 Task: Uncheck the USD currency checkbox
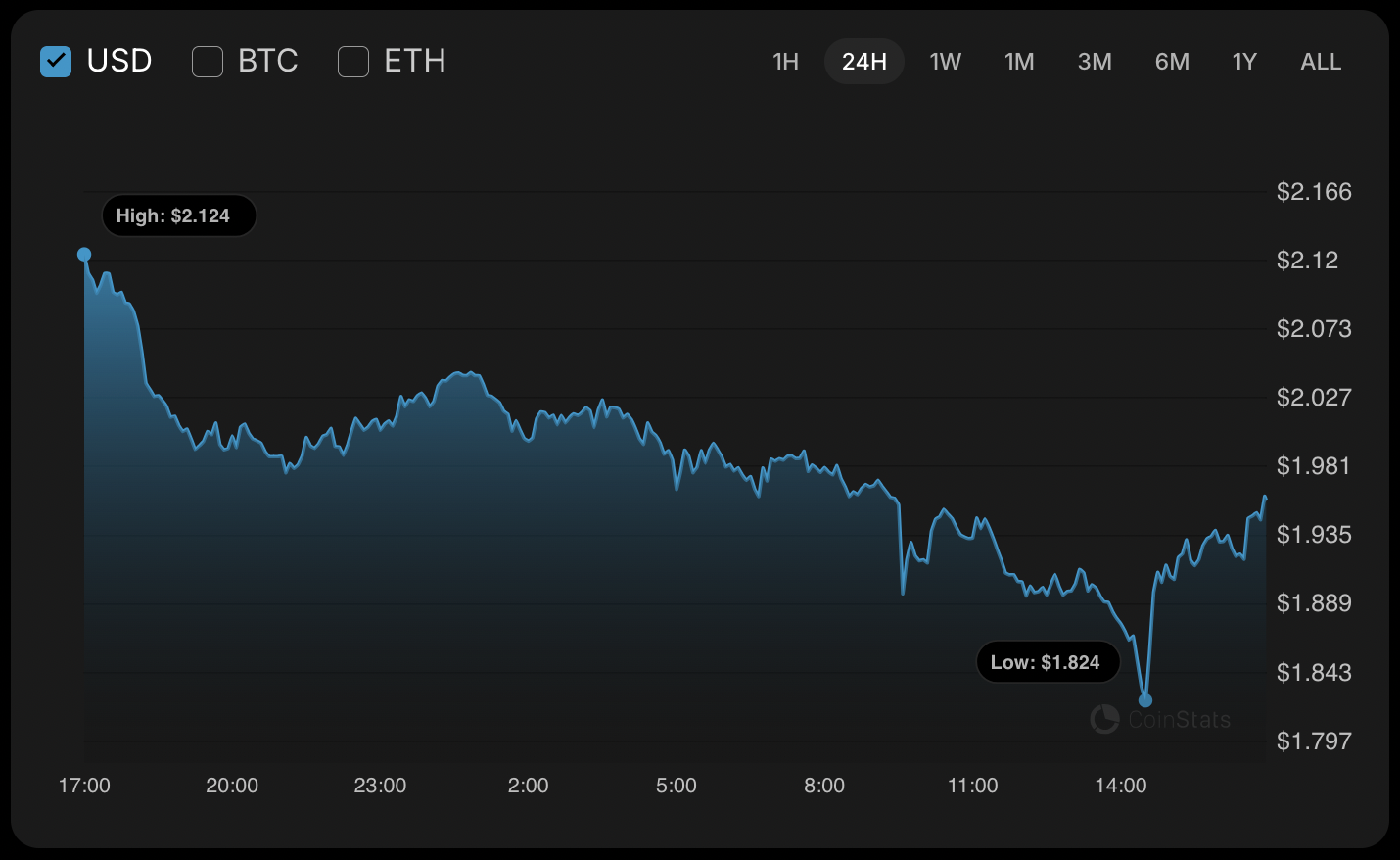click(56, 62)
